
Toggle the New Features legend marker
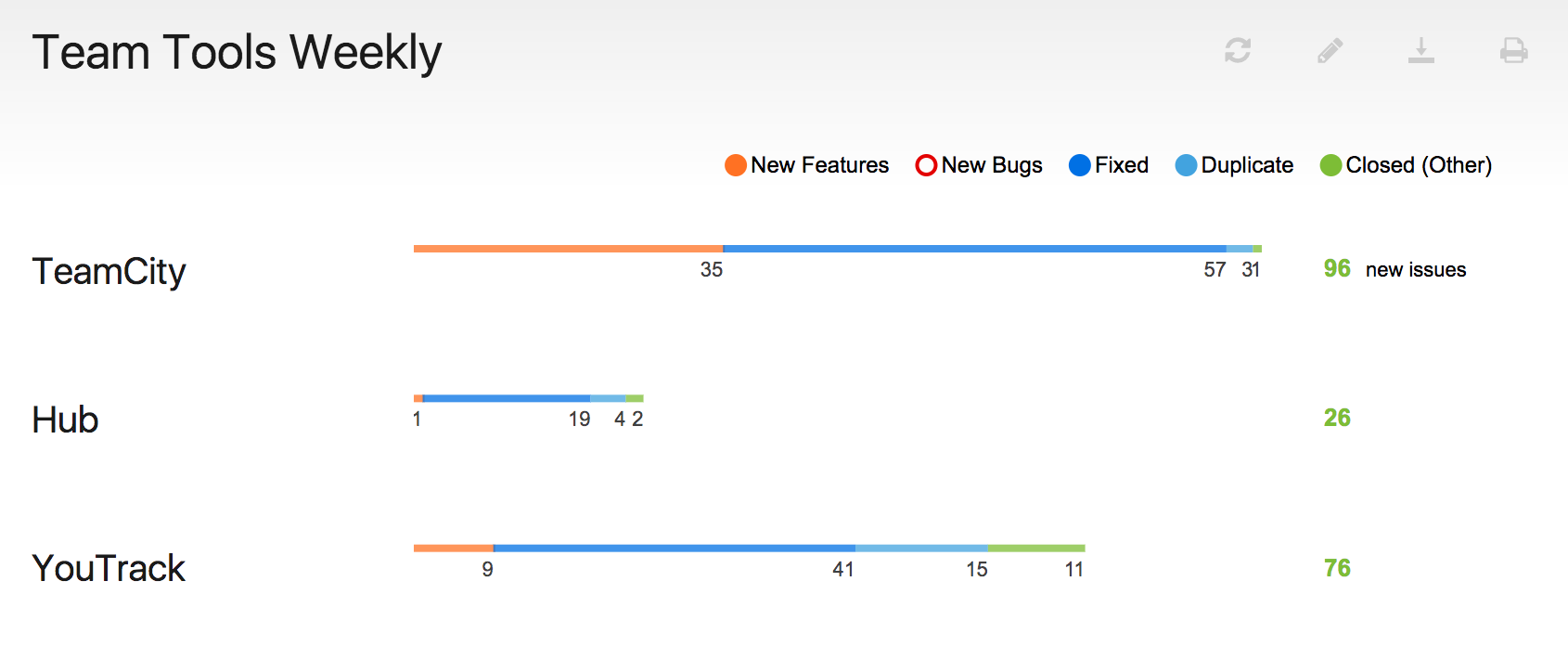coord(736,165)
